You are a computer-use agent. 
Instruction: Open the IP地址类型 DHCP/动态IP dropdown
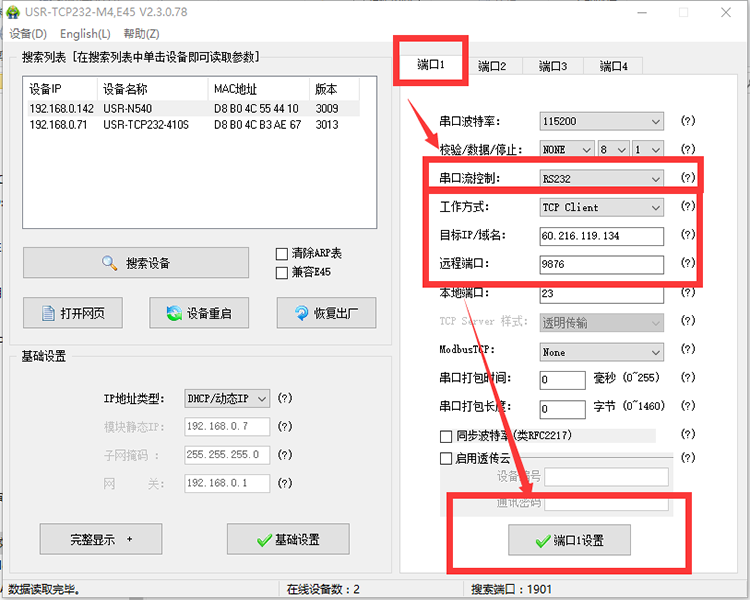227,398
